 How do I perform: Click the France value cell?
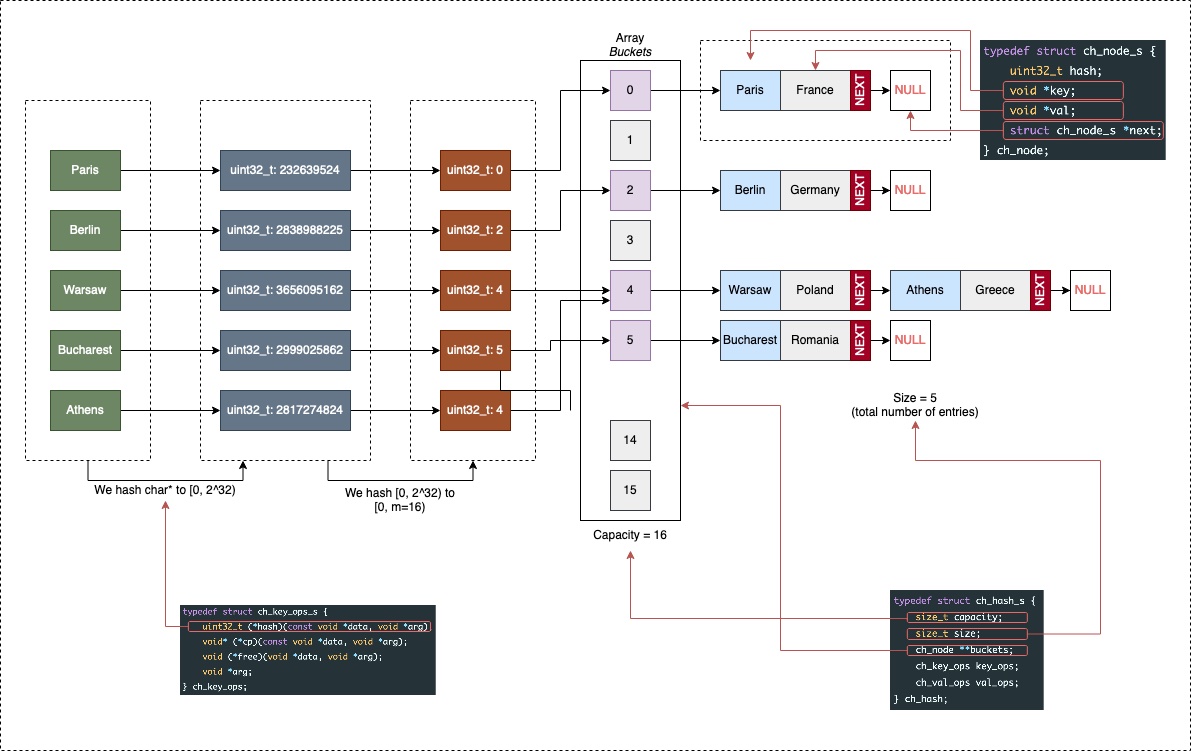tap(814, 90)
